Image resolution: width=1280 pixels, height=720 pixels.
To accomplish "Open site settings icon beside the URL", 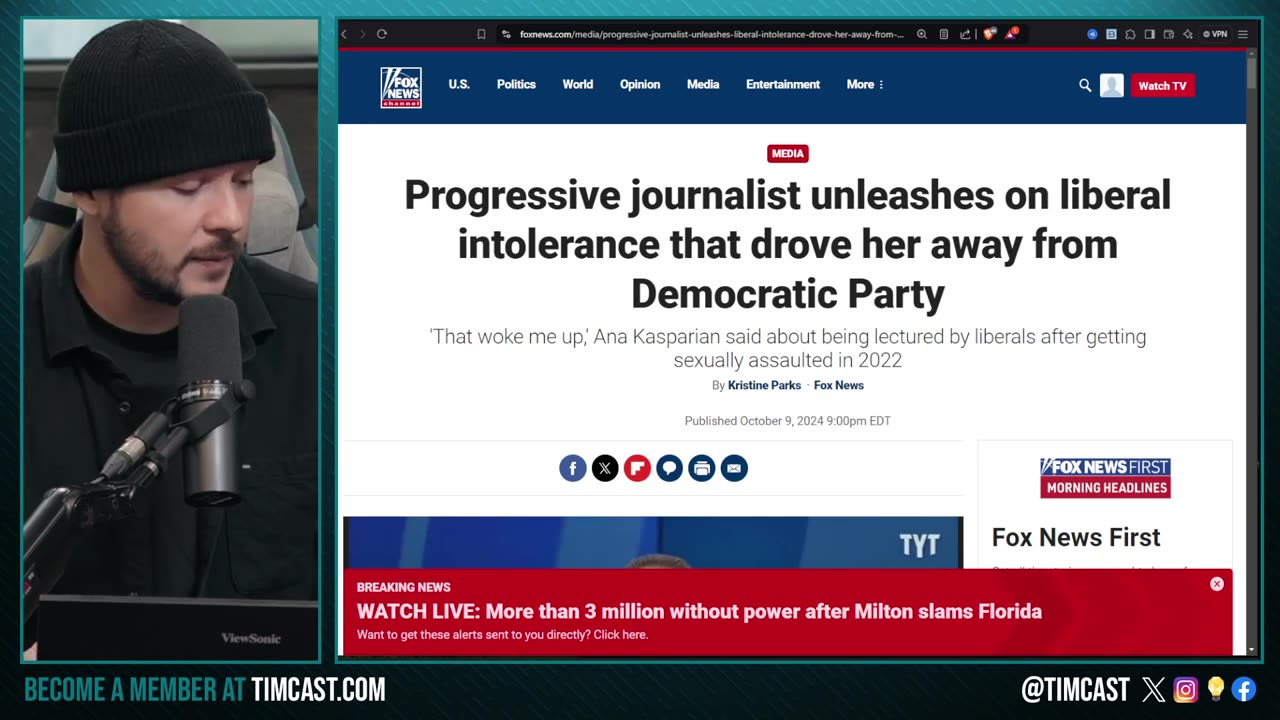I will (506, 34).
